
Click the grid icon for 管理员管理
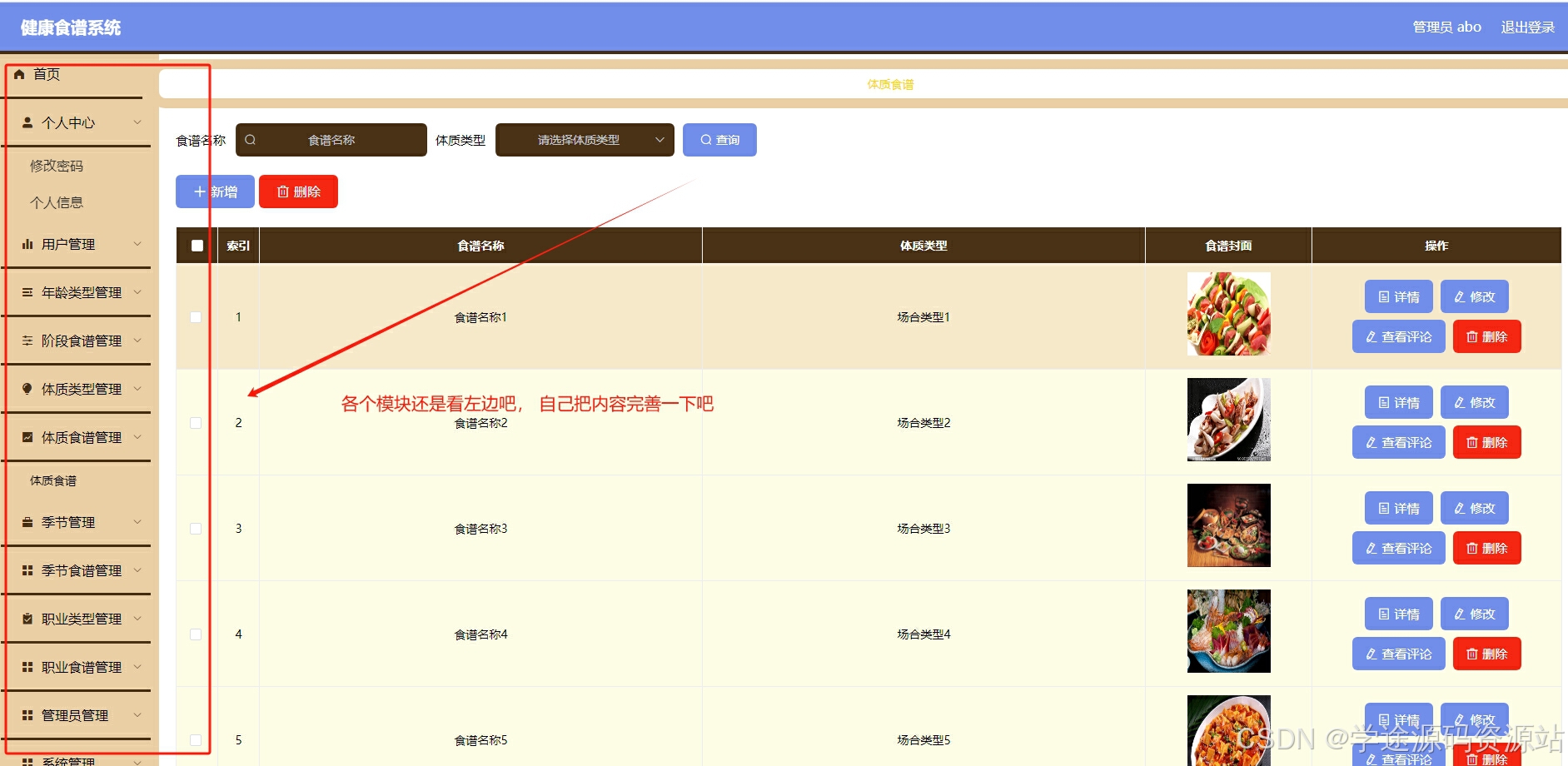coord(27,715)
